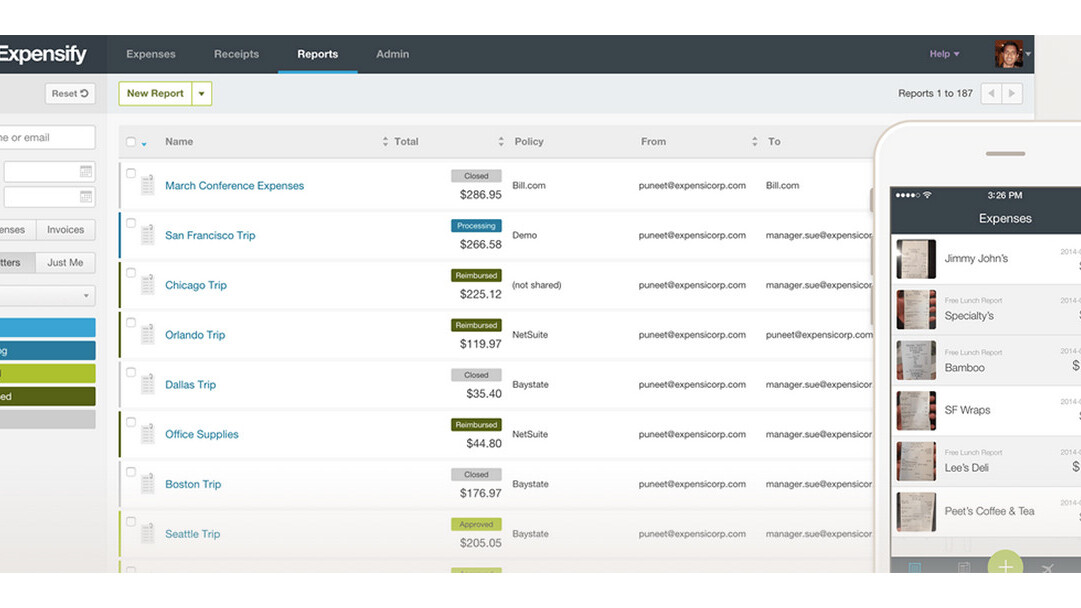1081x608 pixels.
Task: Toggle the select-all checkbox in table header
Action: pos(131,142)
